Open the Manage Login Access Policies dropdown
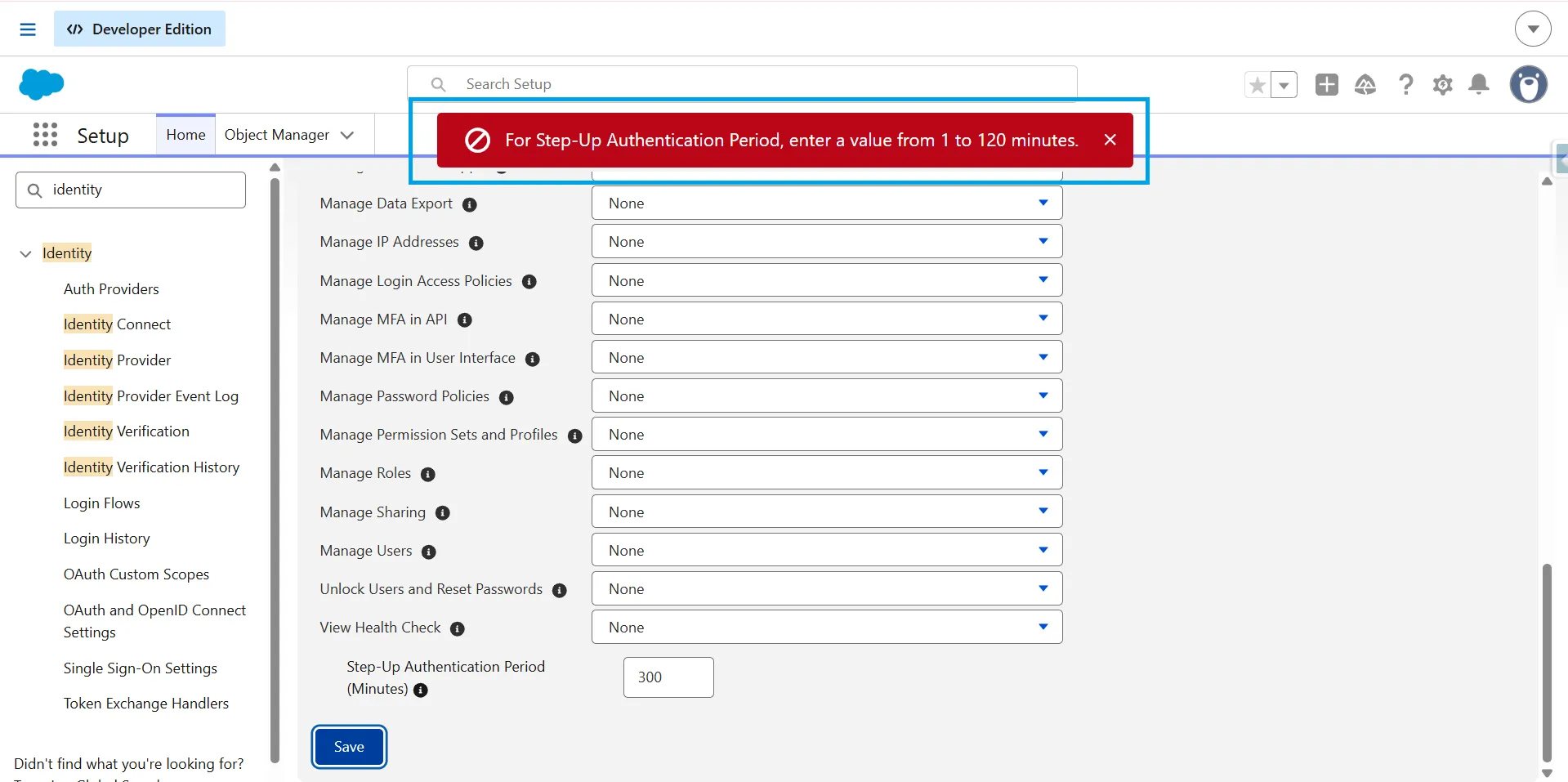Screen dimensions: 1568x782 coord(827,280)
